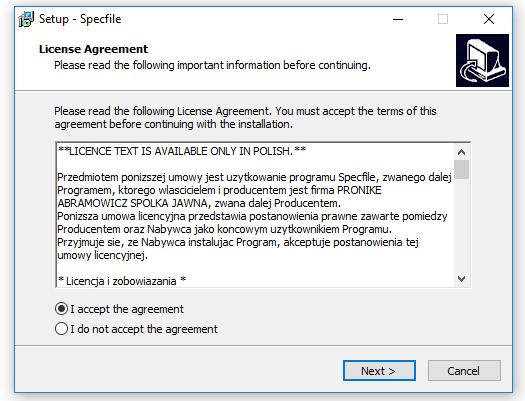This screenshot has height=401, width=525.
Task: Minimize the Setup - Specfile window
Action: (398, 19)
